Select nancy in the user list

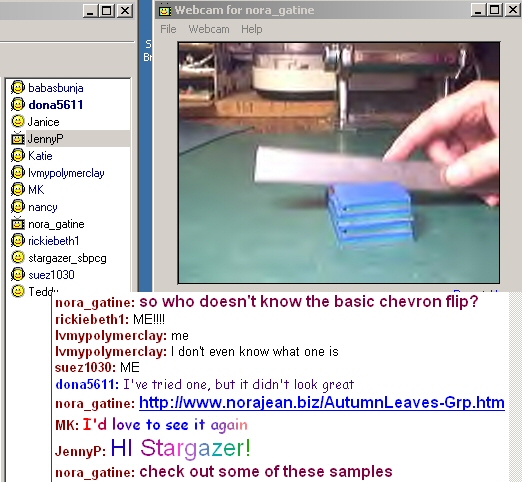click(x=43, y=207)
